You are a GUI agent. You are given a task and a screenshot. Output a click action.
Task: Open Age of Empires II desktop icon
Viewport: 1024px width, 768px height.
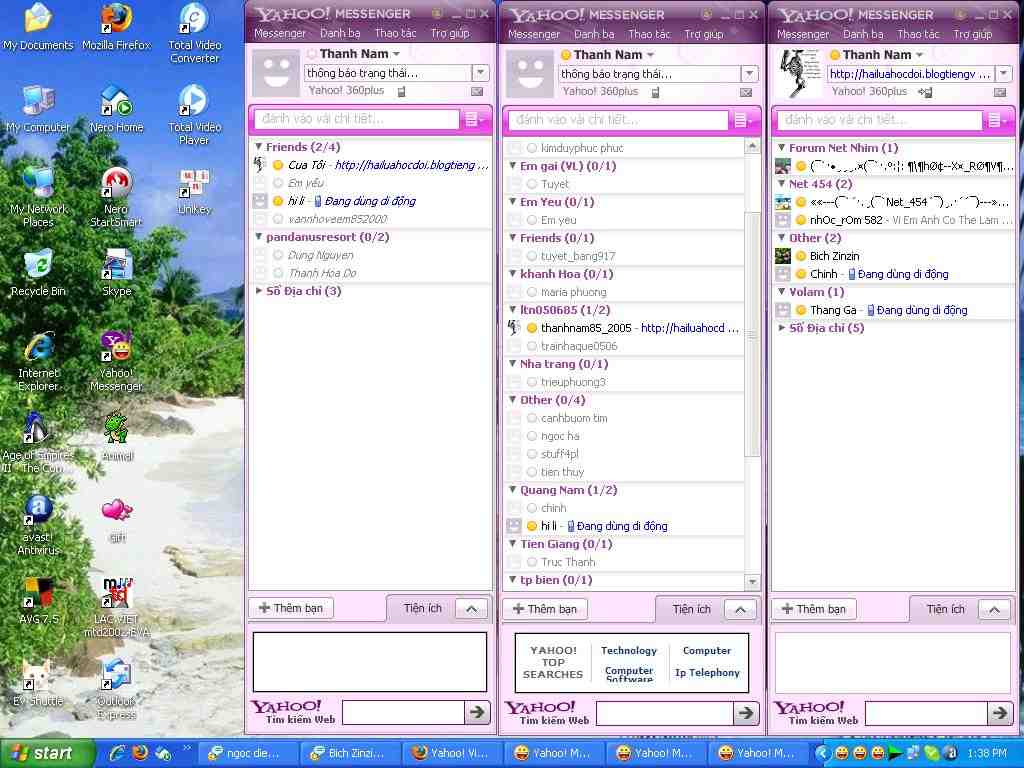39,443
